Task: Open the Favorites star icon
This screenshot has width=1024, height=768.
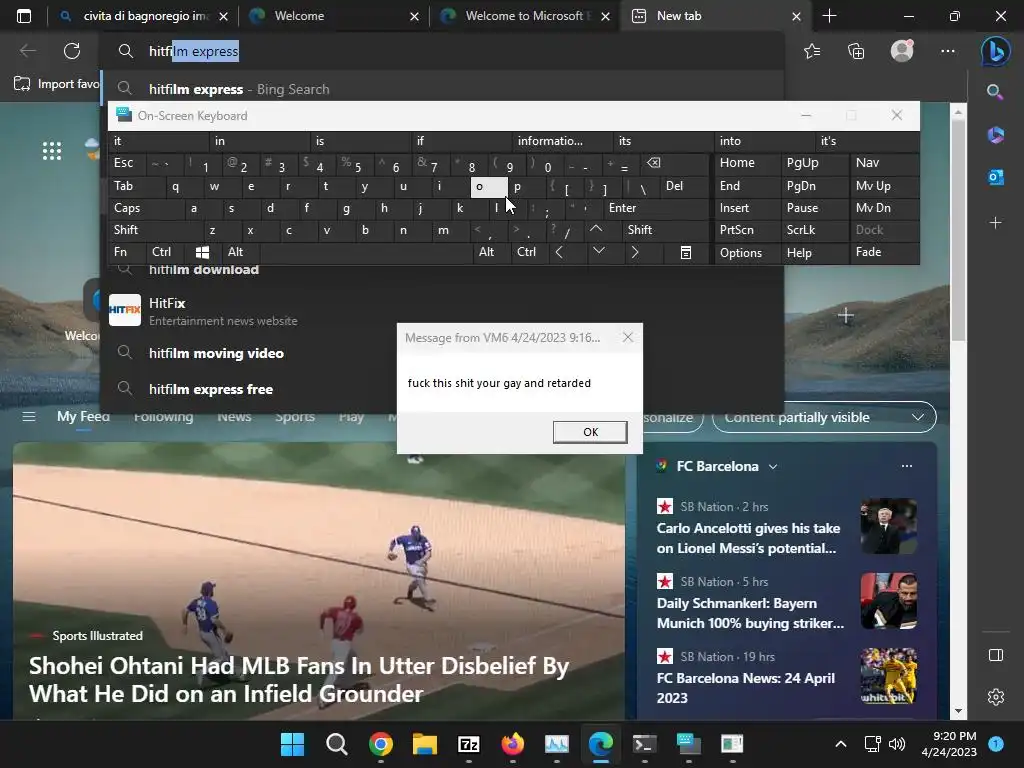Action: [812, 51]
